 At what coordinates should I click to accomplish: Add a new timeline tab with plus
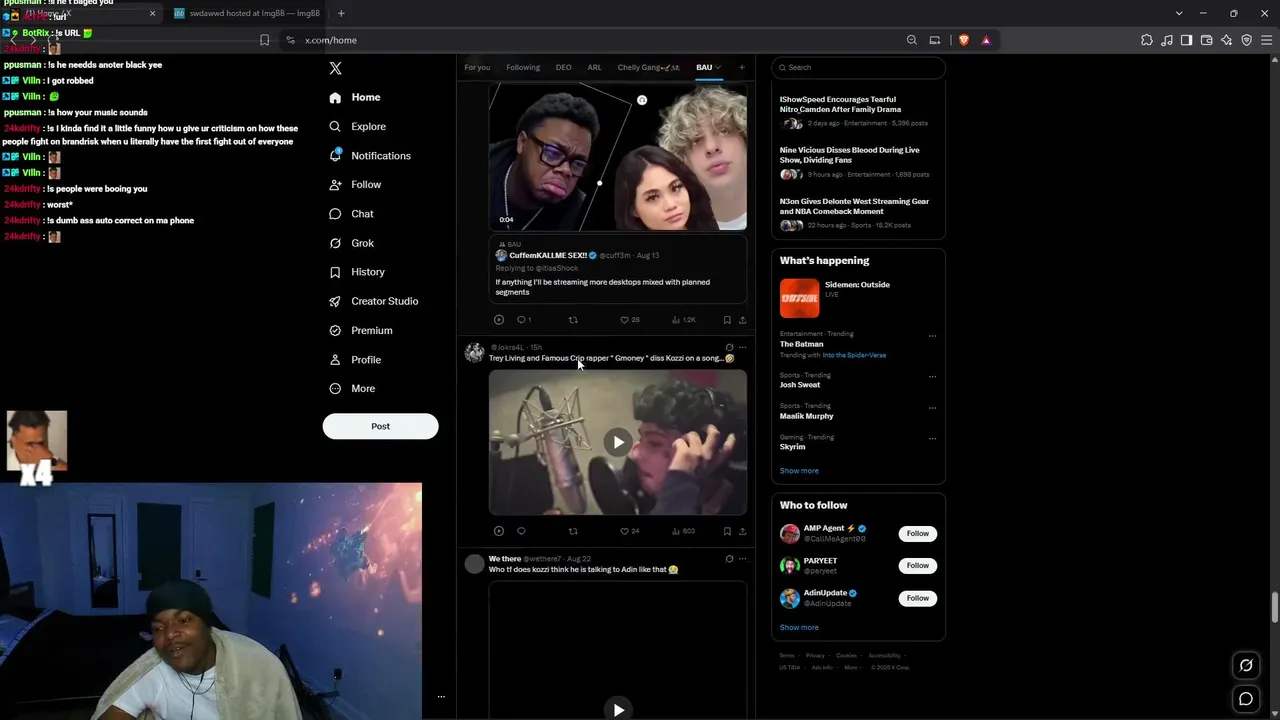(x=741, y=67)
